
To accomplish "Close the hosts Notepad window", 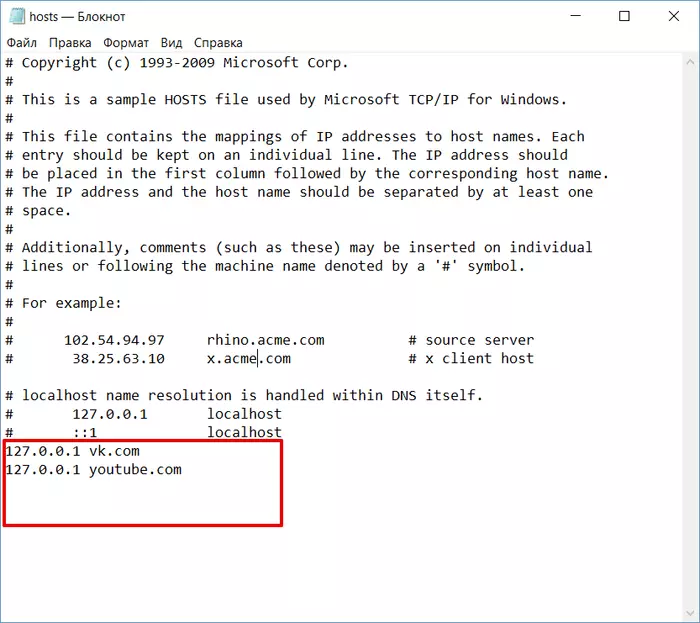I will (x=674, y=17).
